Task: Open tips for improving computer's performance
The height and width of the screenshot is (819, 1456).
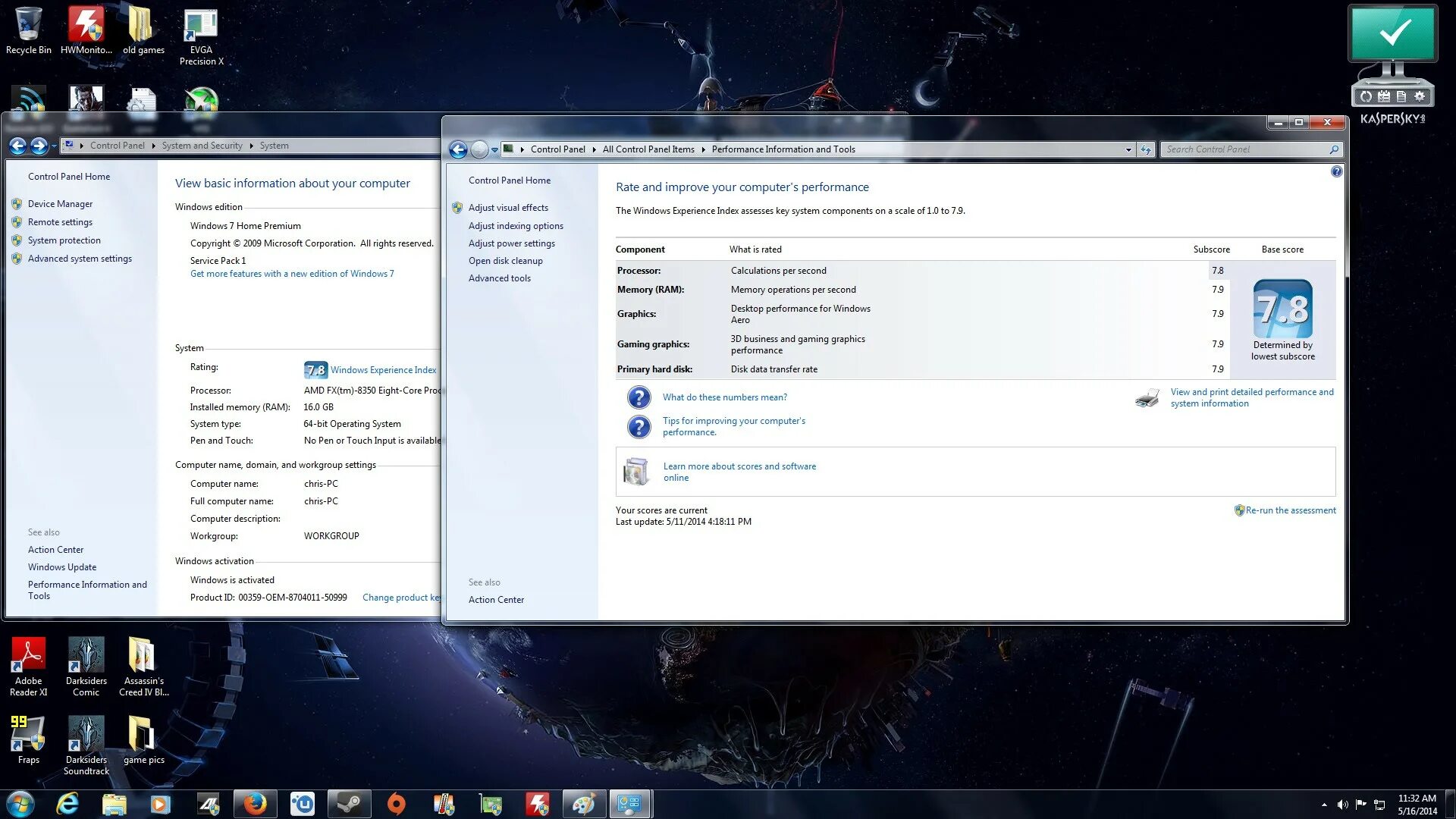Action: coord(733,426)
